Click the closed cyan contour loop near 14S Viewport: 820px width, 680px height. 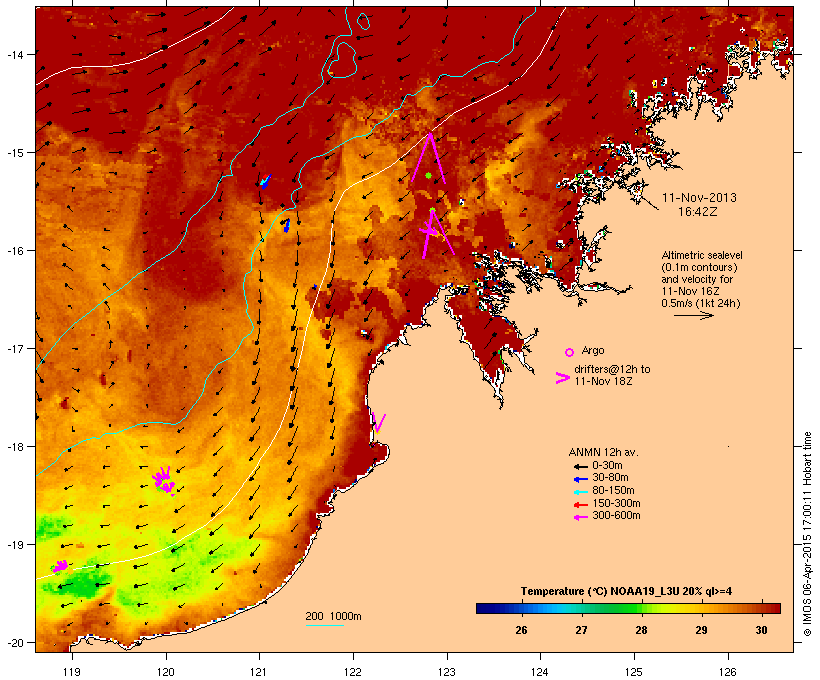(x=343, y=60)
